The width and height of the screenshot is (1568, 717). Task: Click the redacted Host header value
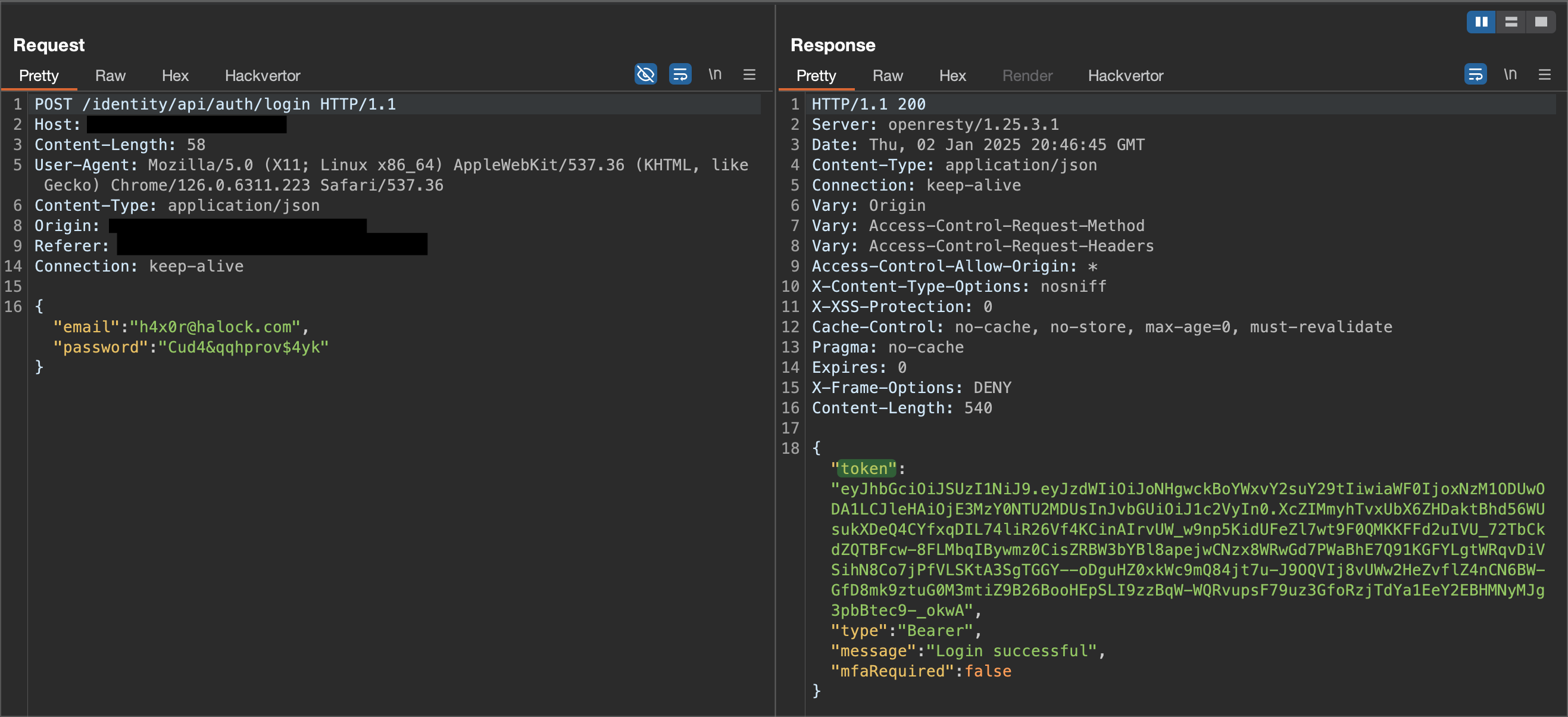pyautogui.click(x=186, y=124)
